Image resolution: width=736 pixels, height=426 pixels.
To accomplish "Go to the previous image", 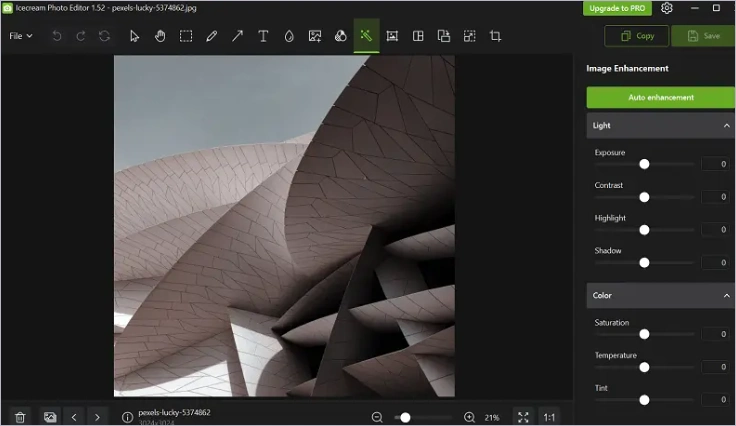I will point(74,416).
